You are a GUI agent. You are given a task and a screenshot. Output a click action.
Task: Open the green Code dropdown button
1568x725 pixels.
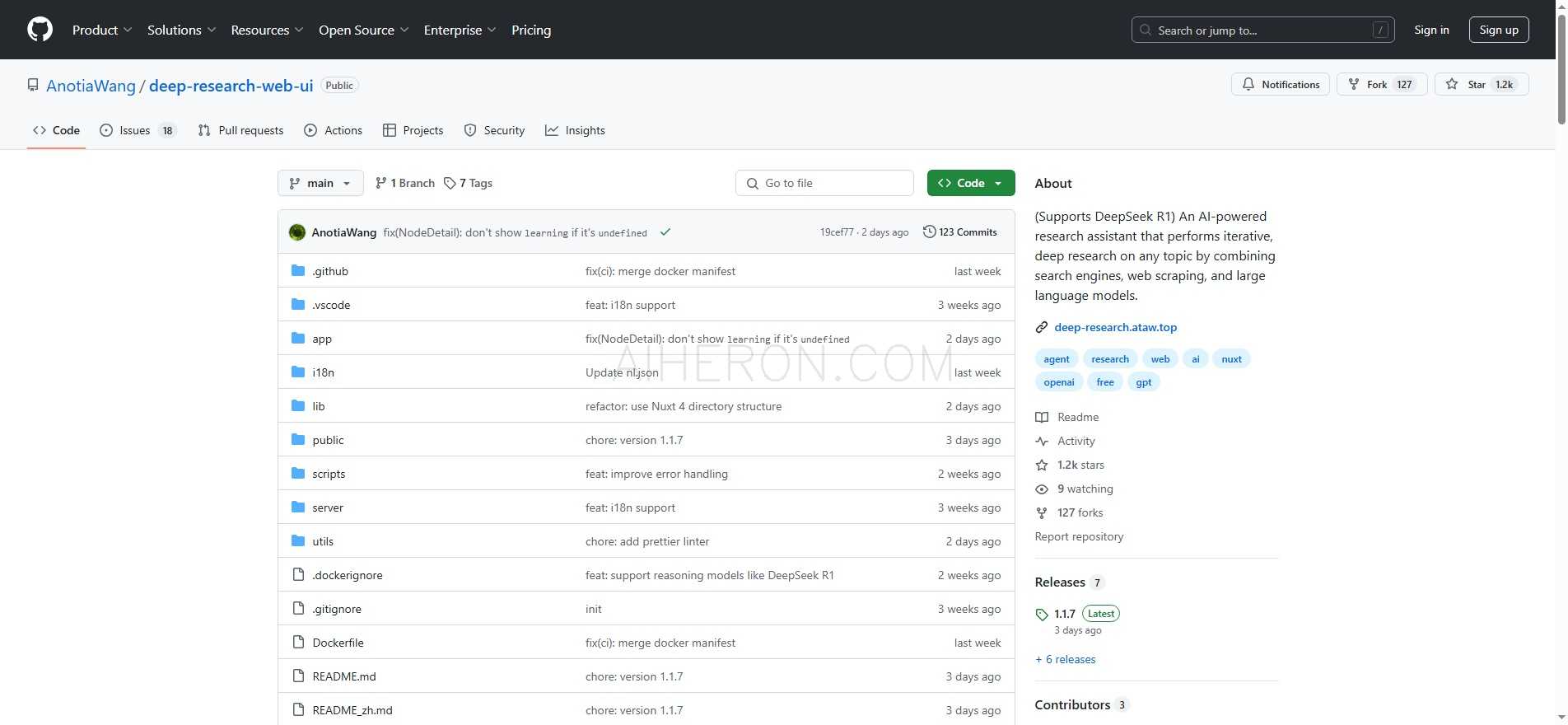971,183
